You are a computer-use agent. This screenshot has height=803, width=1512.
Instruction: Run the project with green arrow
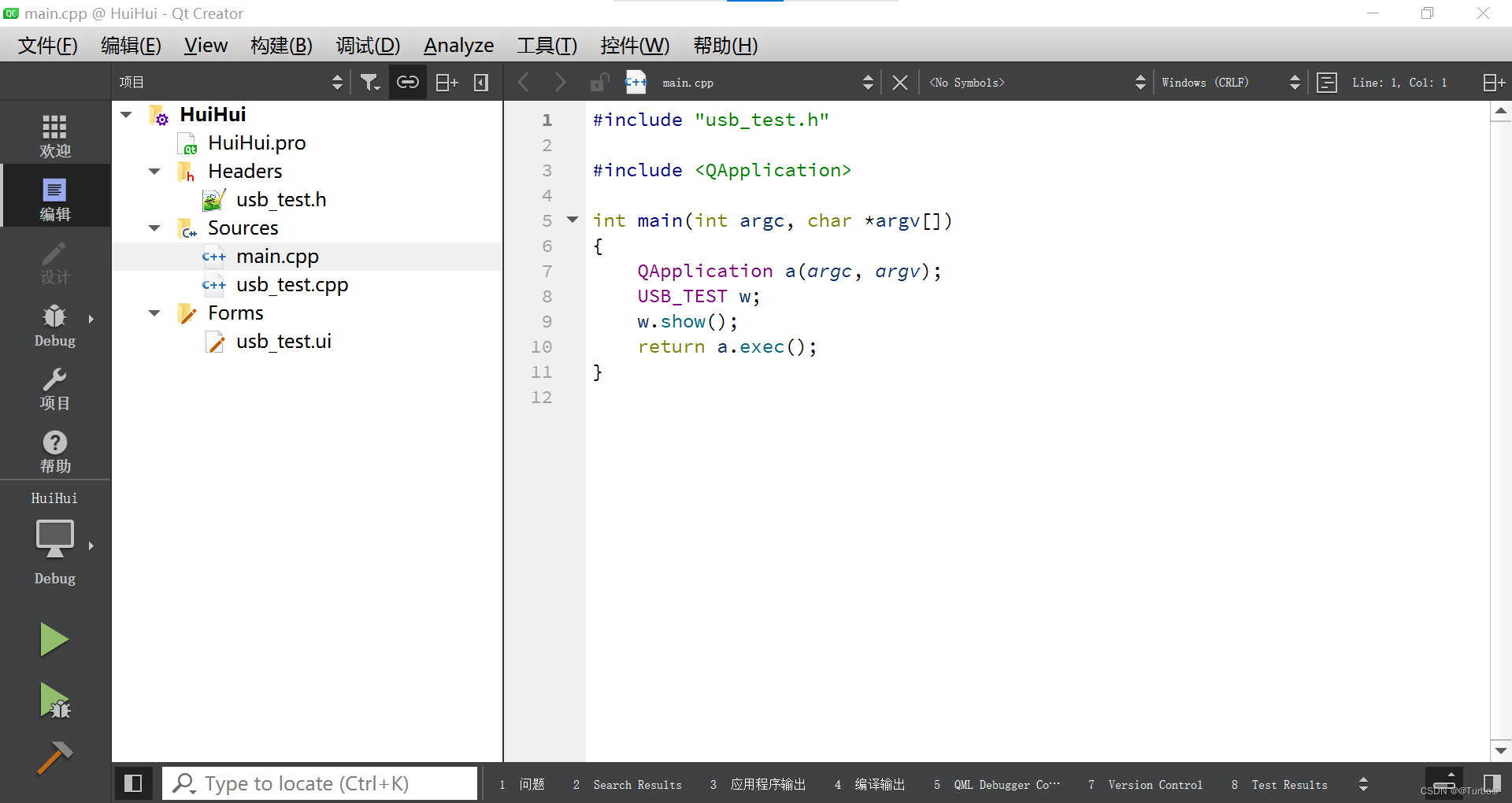coord(54,639)
